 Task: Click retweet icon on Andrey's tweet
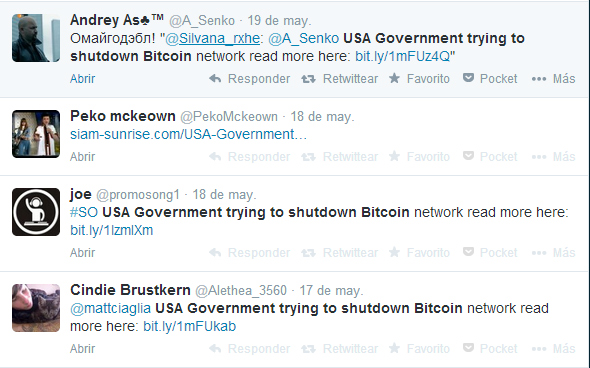[308, 79]
